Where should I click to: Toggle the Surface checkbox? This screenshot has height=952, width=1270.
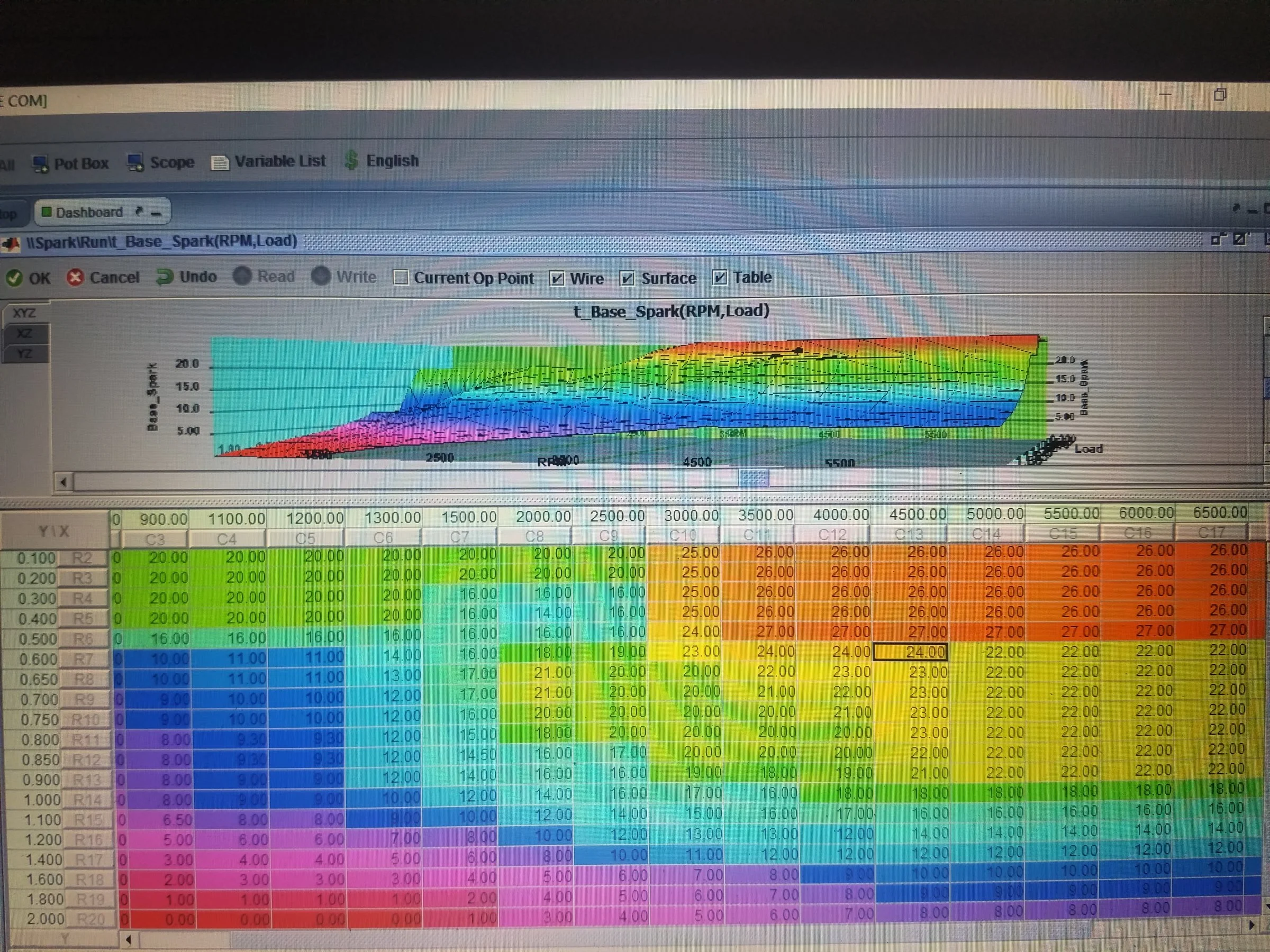click(627, 278)
